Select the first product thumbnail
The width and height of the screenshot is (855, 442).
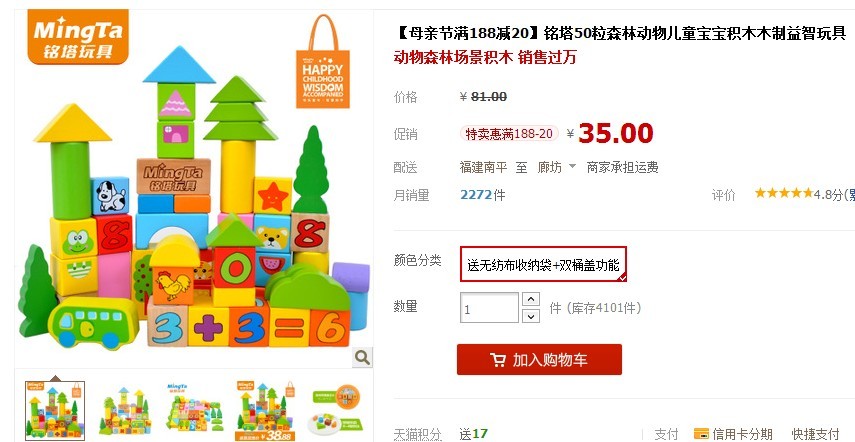point(55,410)
